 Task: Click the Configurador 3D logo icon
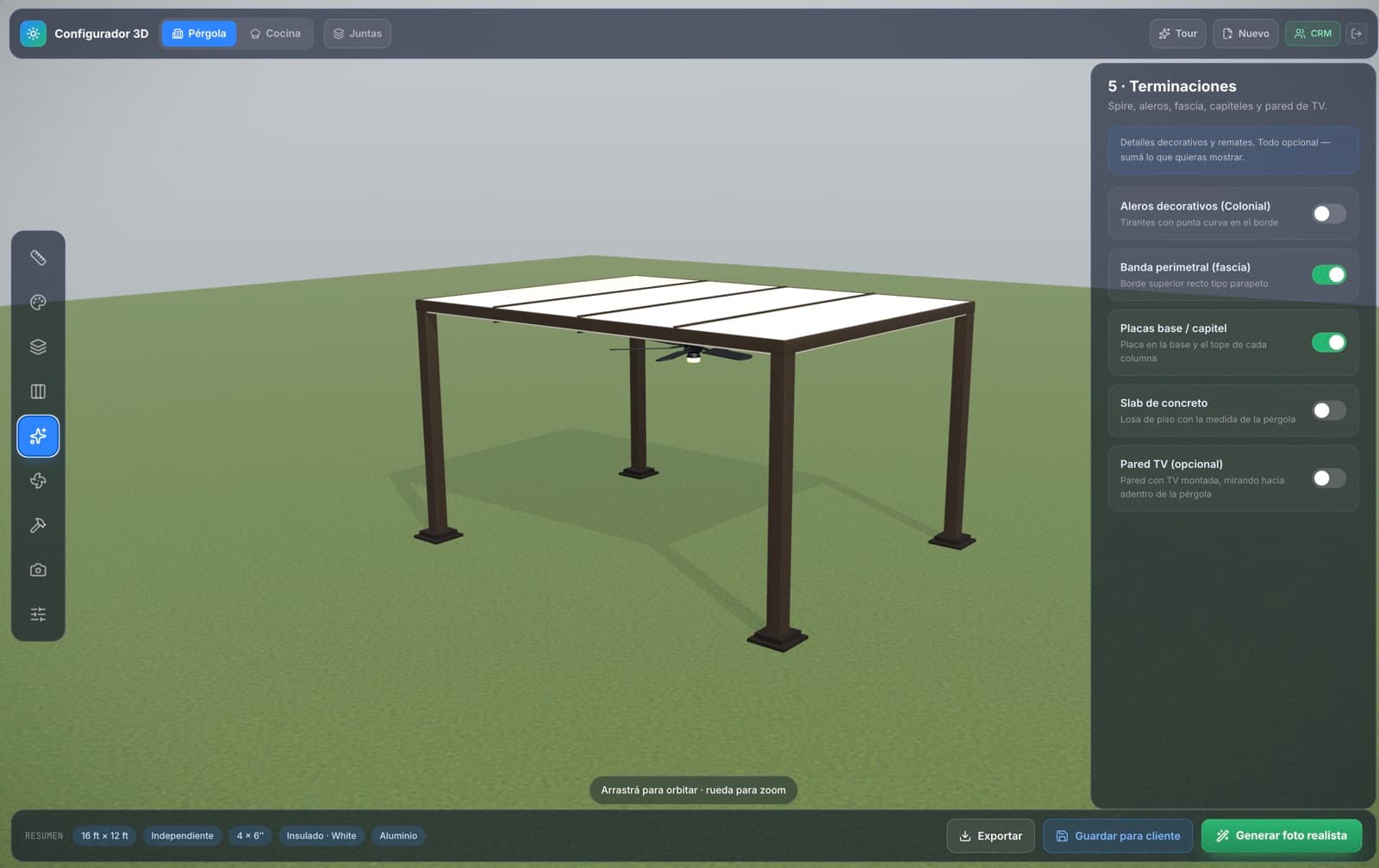pyautogui.click(x=33, y=34)
